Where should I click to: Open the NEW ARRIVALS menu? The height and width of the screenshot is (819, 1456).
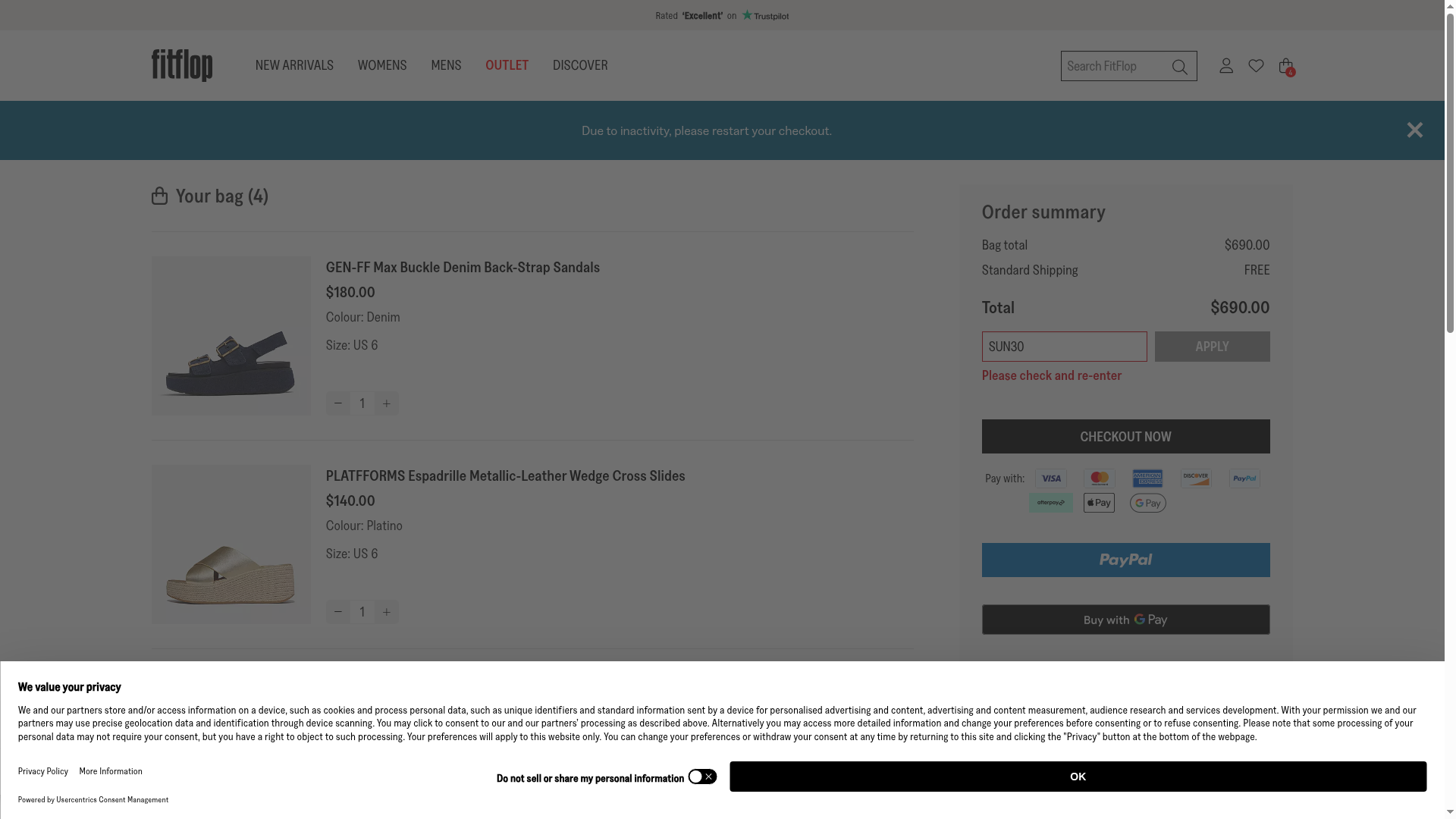tap(294, 65)
